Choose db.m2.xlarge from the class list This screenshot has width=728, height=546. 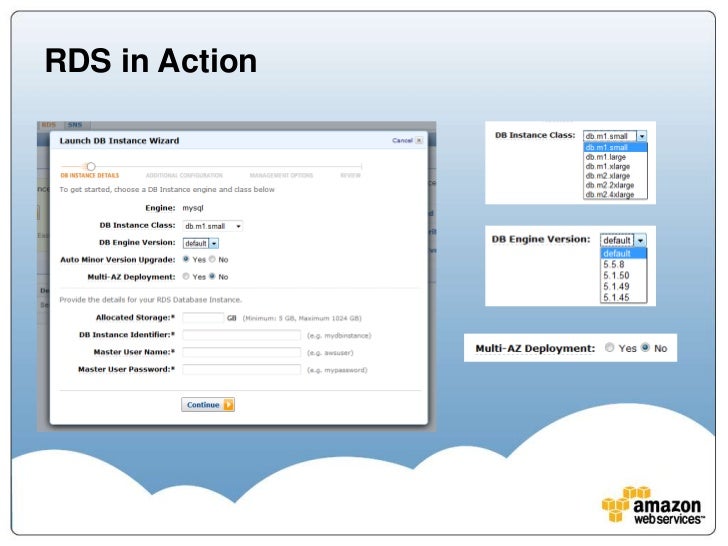(x=615, y=176)
